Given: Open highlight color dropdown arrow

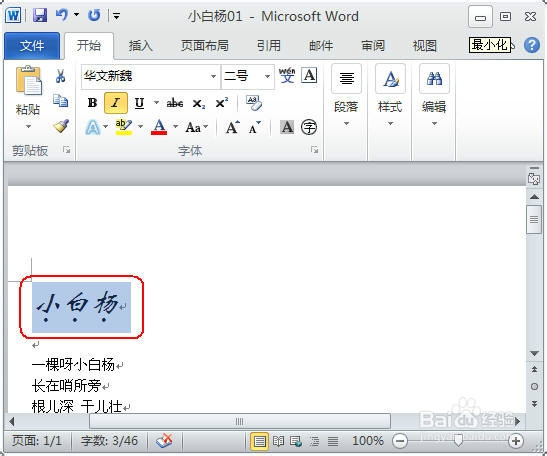Looking at the screenshot, I should [x=140, y=127].
